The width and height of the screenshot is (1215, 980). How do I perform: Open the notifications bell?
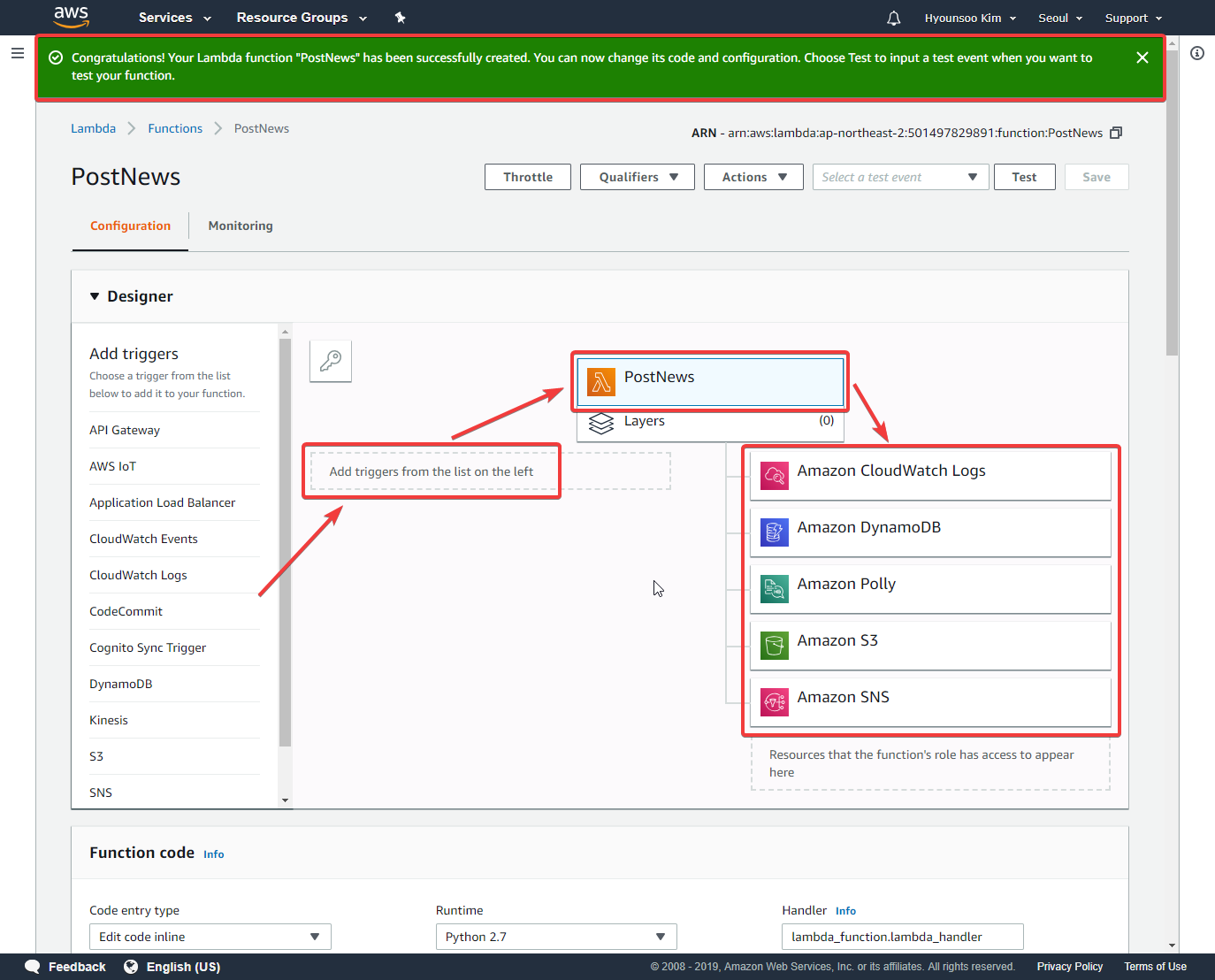click(x=894, y=18)
